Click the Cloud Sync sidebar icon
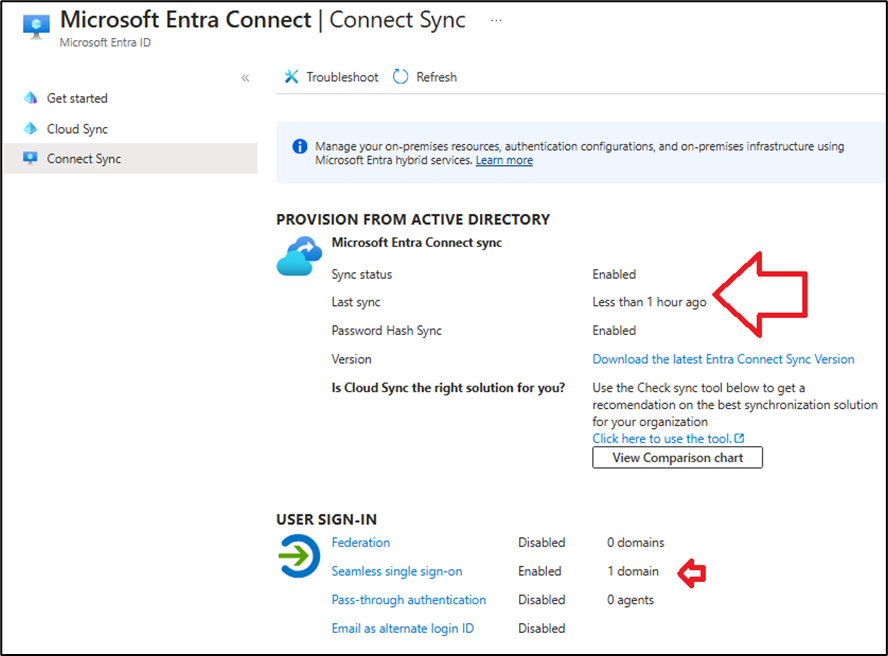 point(30,129)
